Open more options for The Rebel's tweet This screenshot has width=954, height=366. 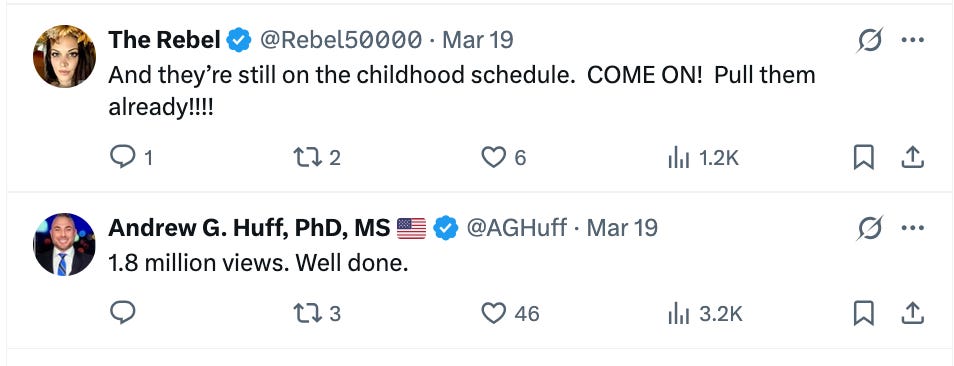(913, 40)
